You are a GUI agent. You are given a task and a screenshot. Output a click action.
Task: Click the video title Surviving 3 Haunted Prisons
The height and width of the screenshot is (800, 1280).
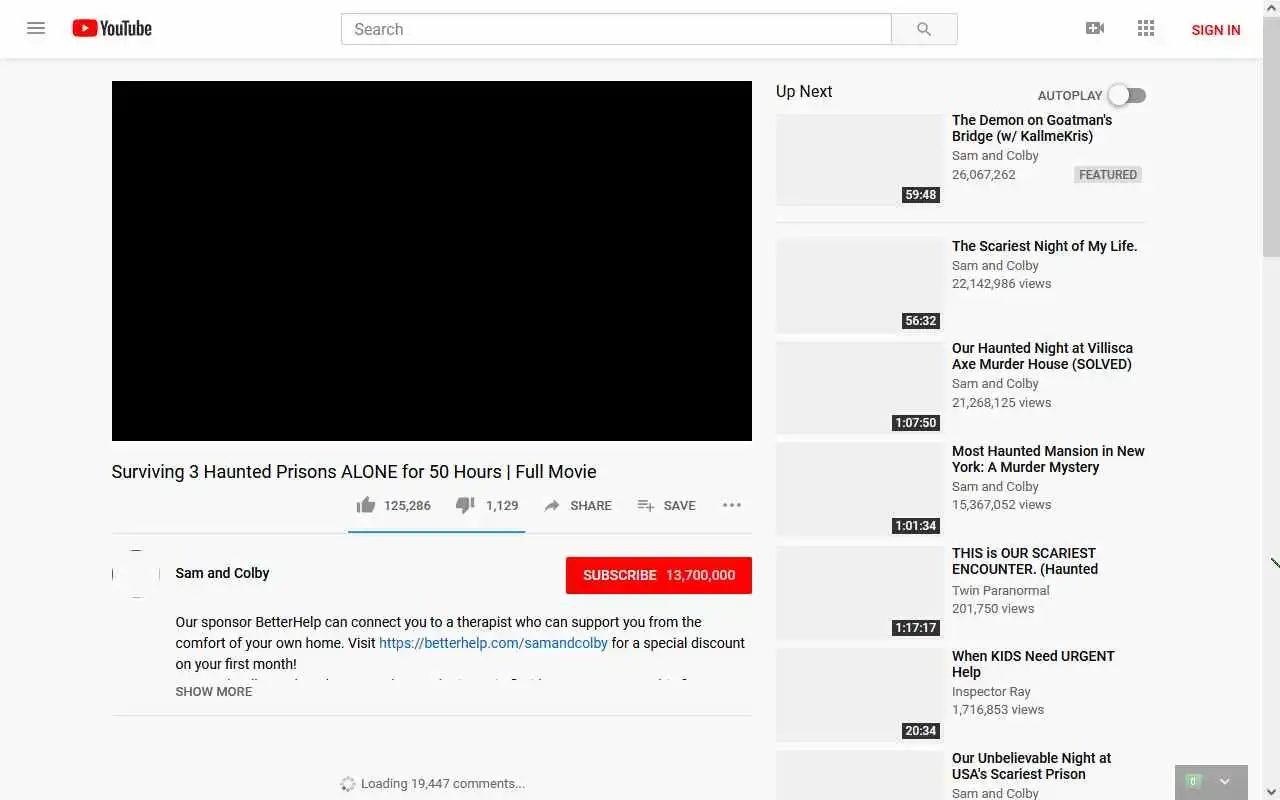[354, 471]
